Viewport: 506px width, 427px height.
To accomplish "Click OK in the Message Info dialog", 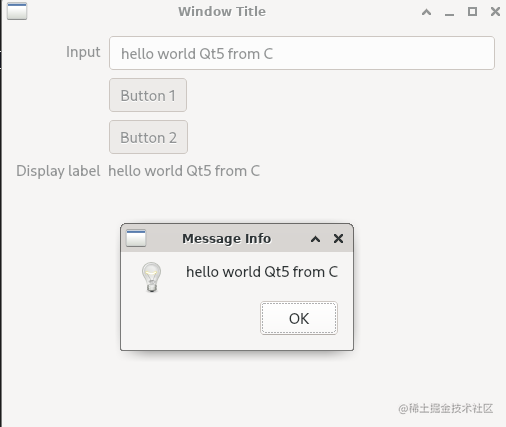I will (x=299, y=318).
